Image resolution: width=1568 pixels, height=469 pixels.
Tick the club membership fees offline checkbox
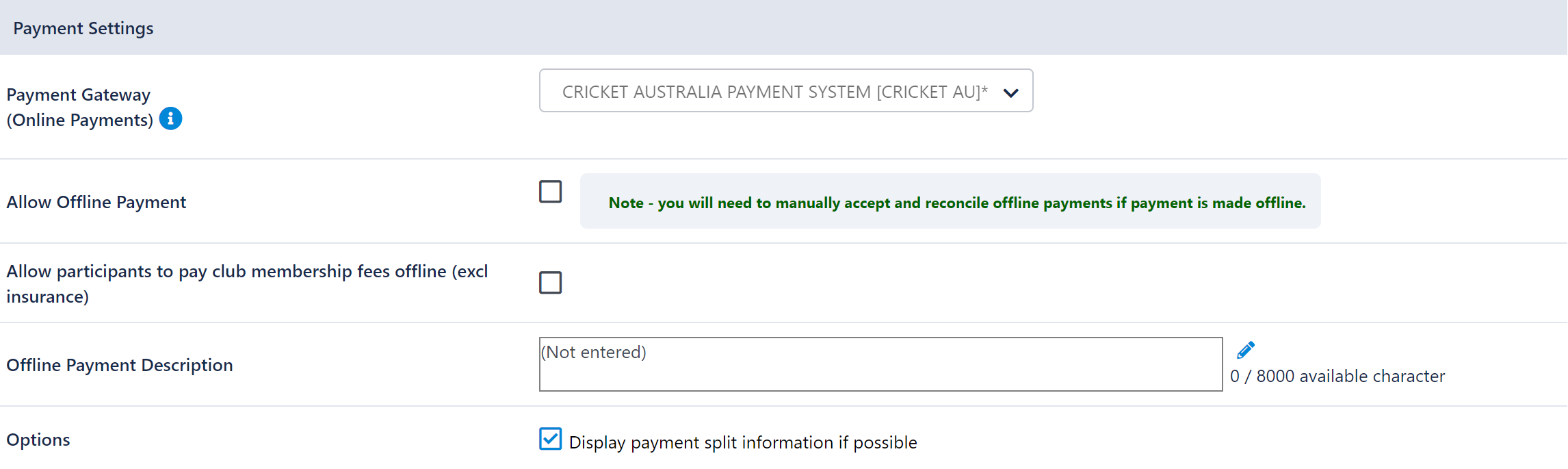pyautogui.click(x=550, y=282)
